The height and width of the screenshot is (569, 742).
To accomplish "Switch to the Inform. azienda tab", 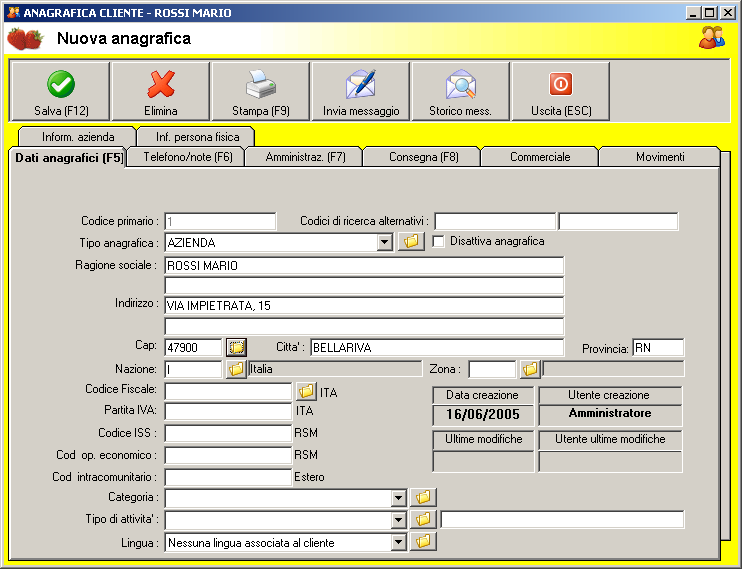I will point(78,137).
